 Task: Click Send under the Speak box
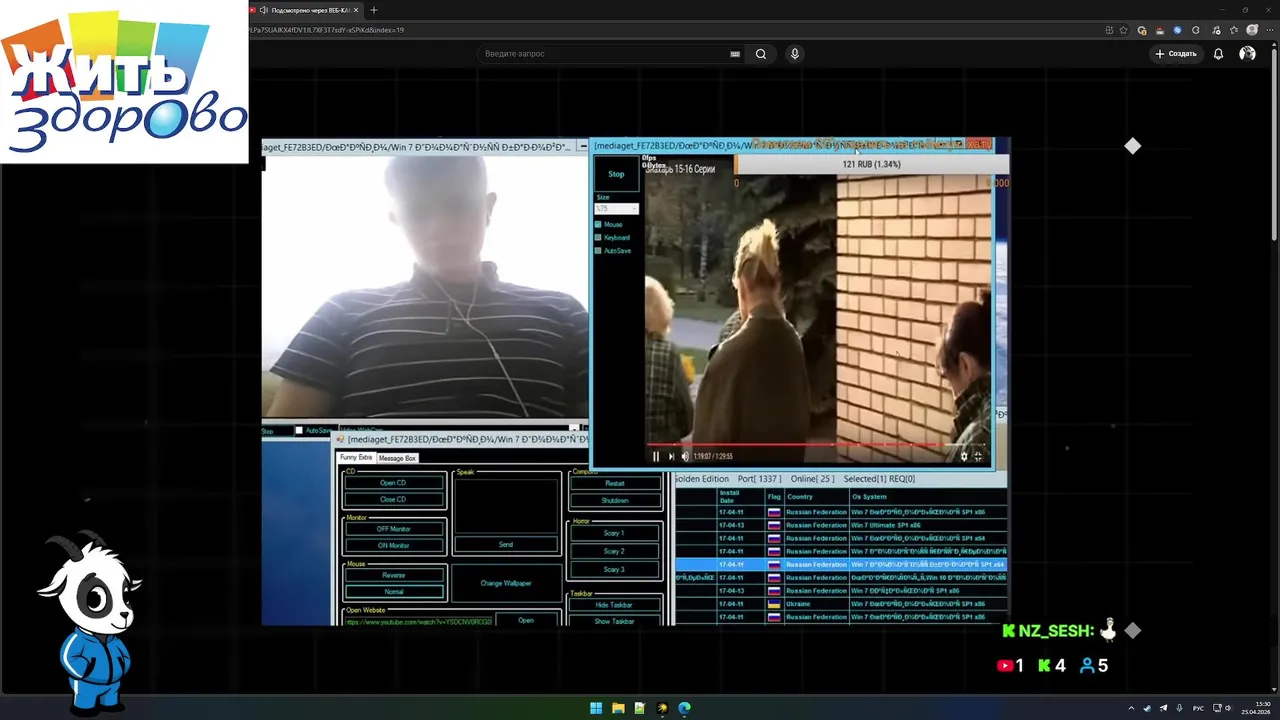tap(506, 544)
